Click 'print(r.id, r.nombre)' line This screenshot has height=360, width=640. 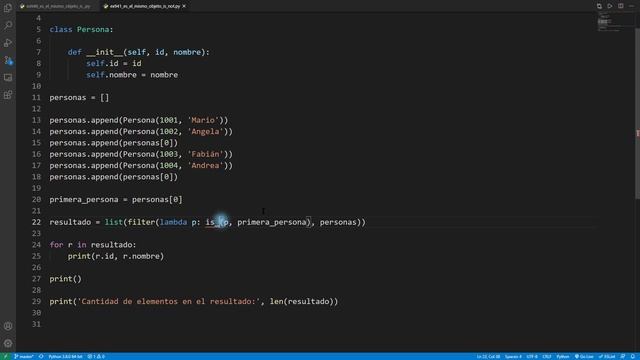click(116, 256)
